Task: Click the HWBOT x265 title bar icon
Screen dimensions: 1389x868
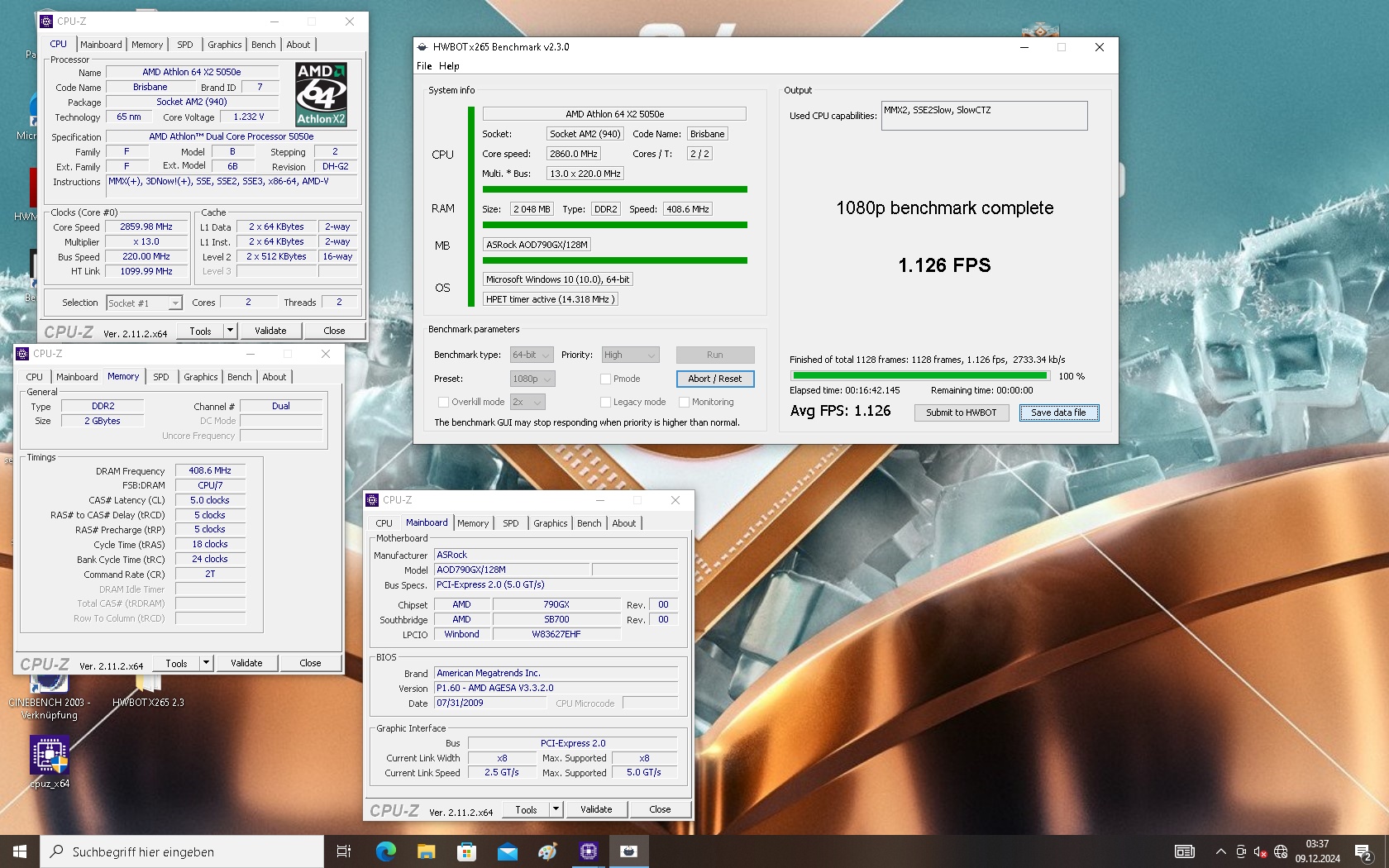Action: (x=422, y=47)
